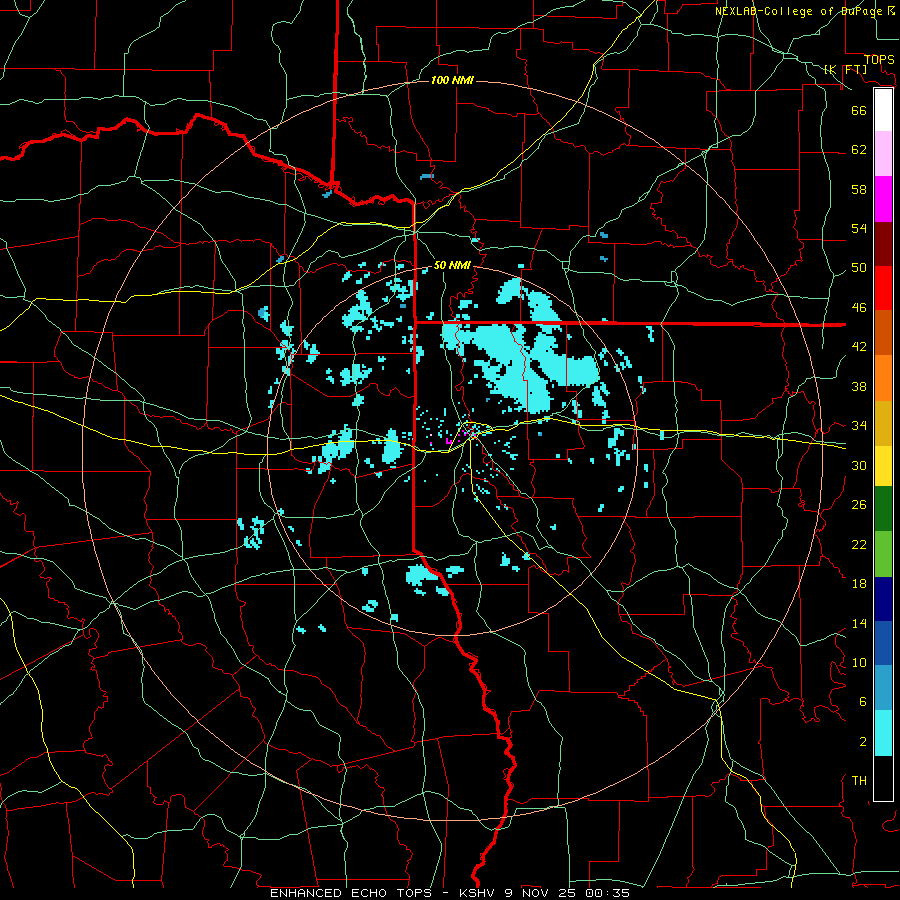Click the legend value 50
The width and height of the screenshot is (900, 900).
coord(859,268)
